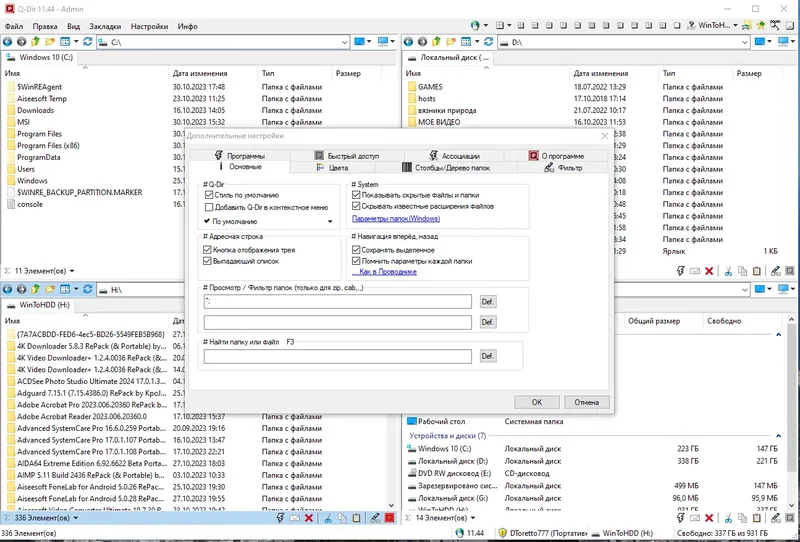Open the Файл menu

14,26
